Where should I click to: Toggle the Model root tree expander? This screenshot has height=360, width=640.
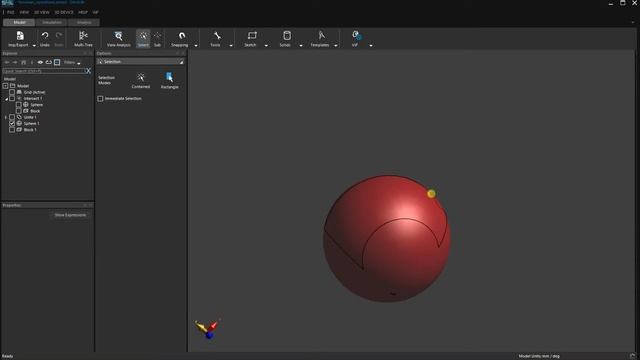[5, 86]
